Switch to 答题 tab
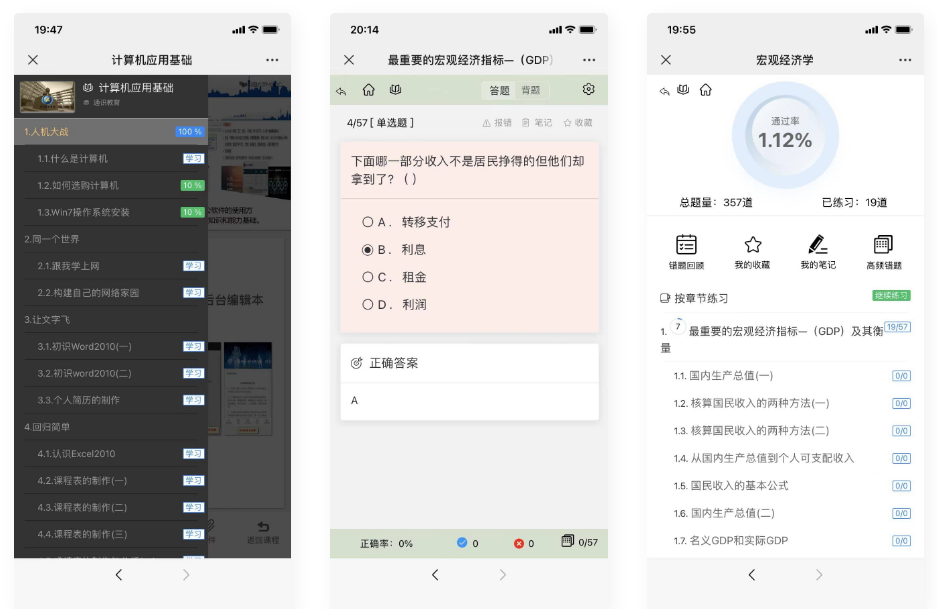The height and width of the screenshot is (609, 937). [499, 90]
